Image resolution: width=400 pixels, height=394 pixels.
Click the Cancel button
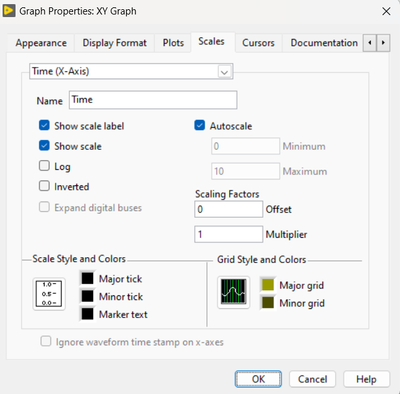pyautogui.click(x=312, y=379)
